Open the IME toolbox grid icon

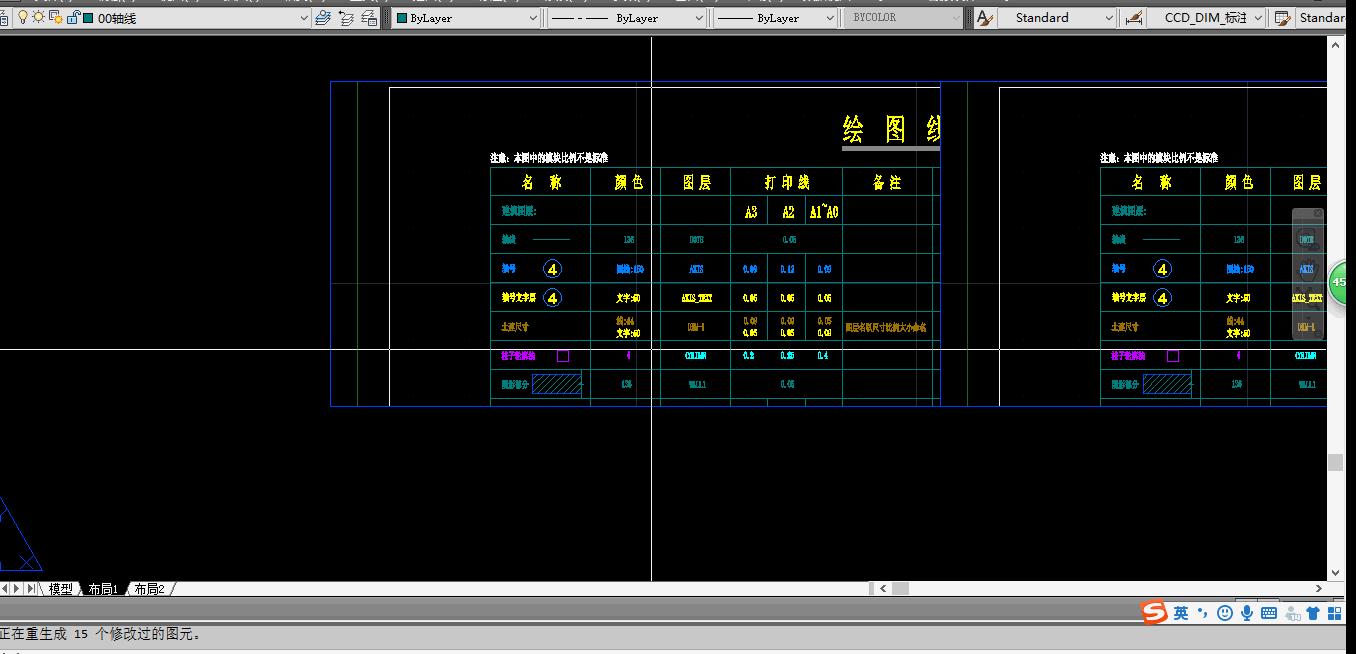[1335, 613]
